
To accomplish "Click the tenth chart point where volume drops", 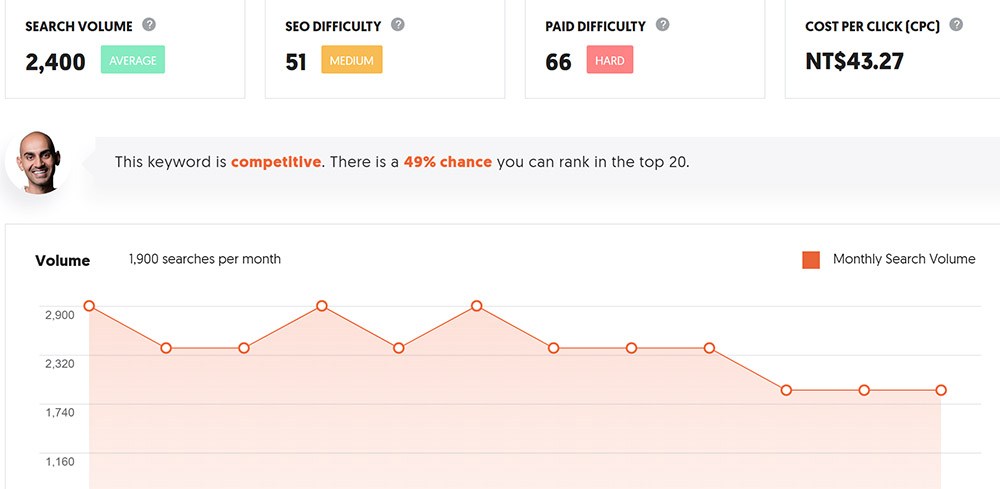I will pos(786,390).
